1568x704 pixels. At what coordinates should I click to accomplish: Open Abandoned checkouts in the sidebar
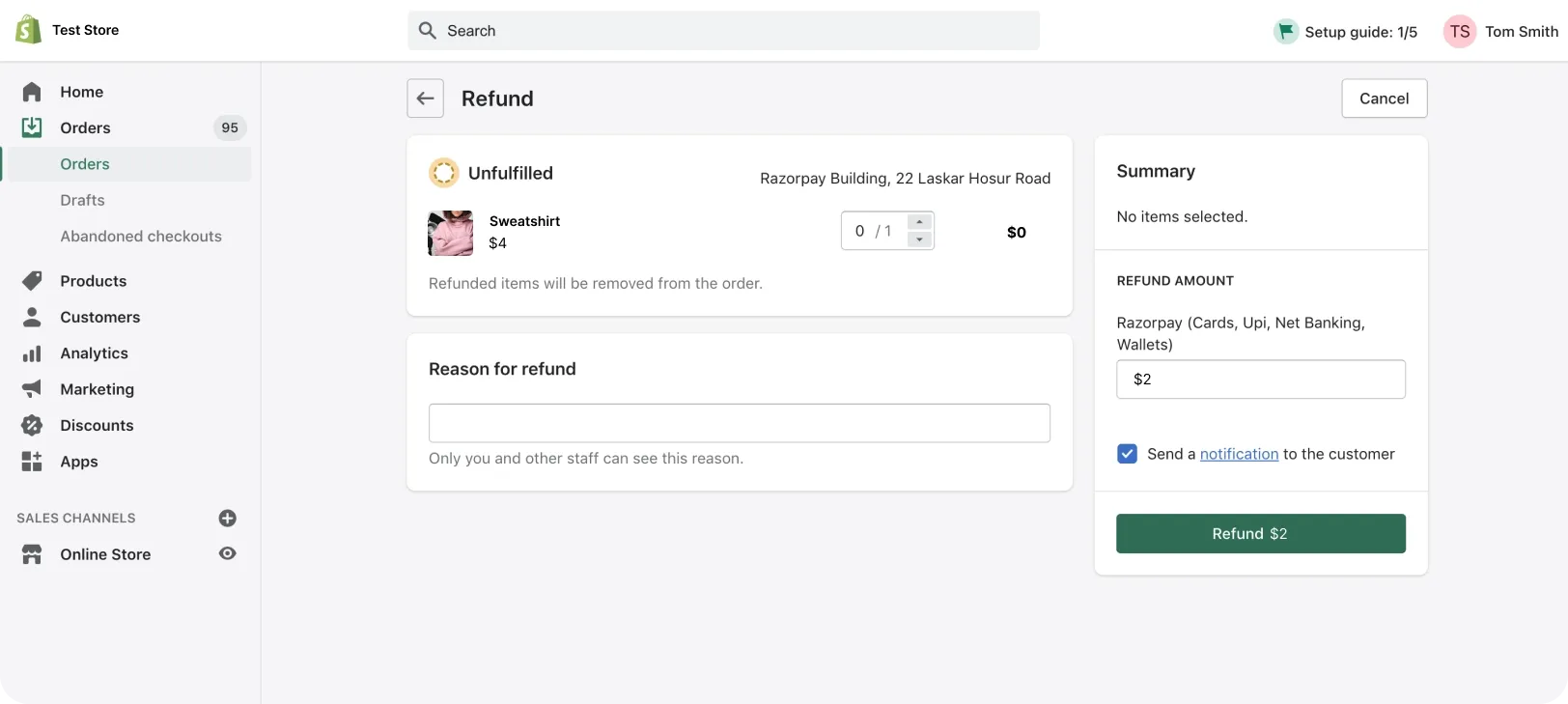[x=141, y=237]
